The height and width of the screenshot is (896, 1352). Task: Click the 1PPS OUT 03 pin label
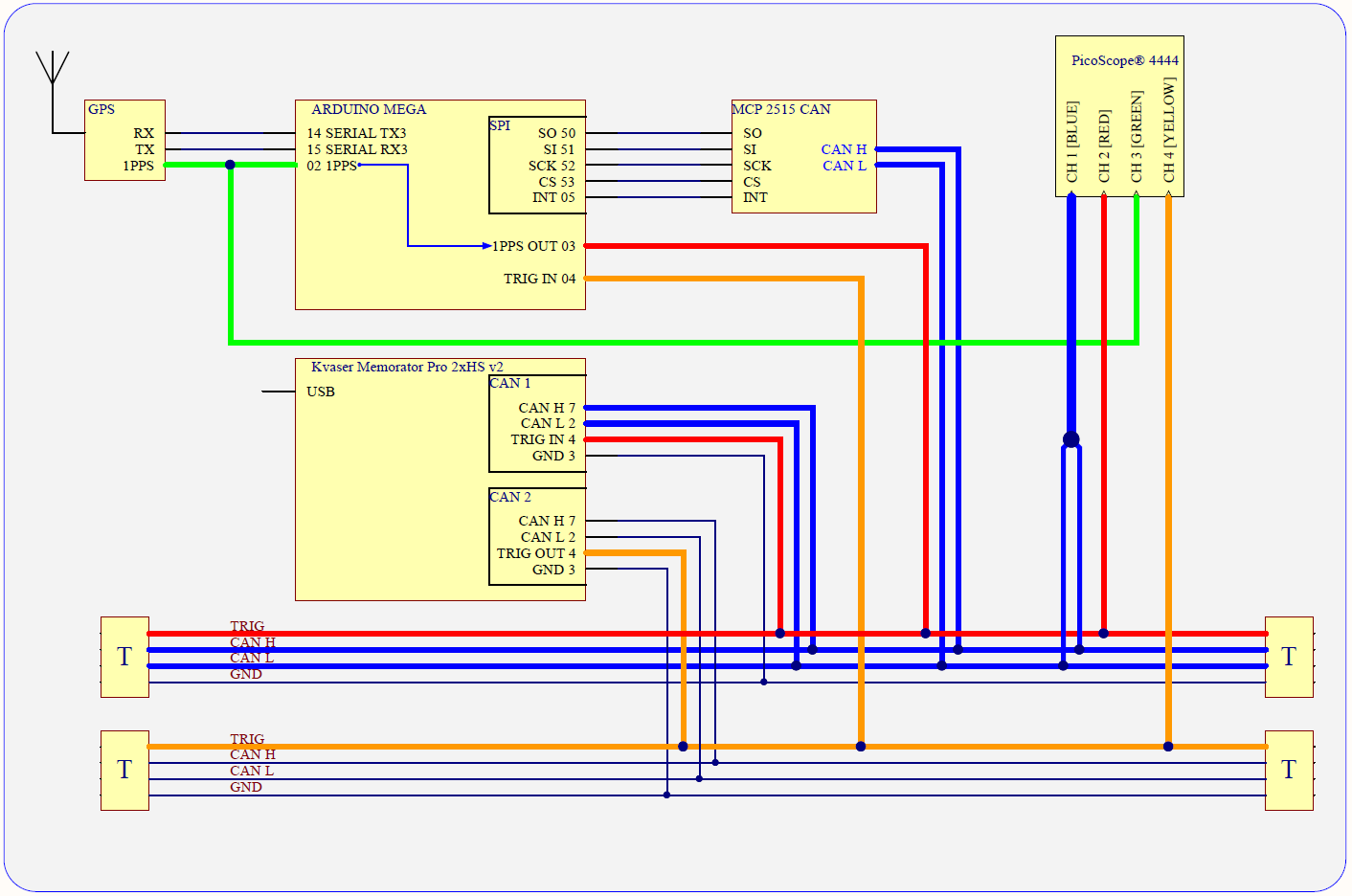(534, 246)
